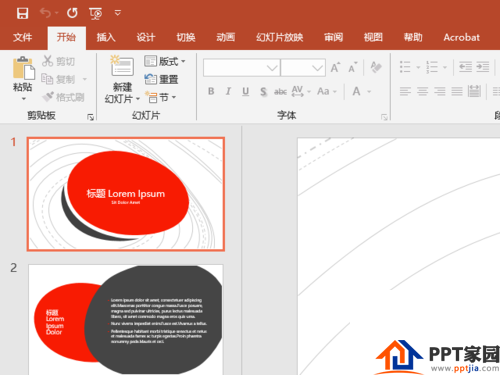Start slideshow from beginning icon
The height and width of the screenshot is (375, 500).
[x=96, y=13]
